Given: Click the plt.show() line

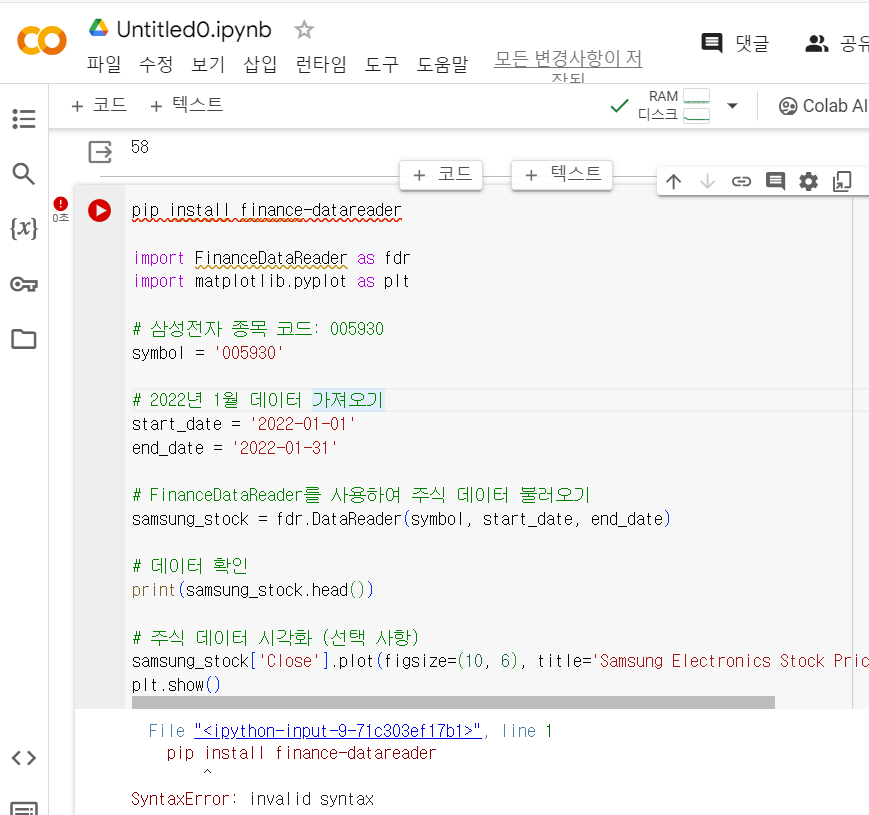Looking at the screenshot, I should [176, 685].
